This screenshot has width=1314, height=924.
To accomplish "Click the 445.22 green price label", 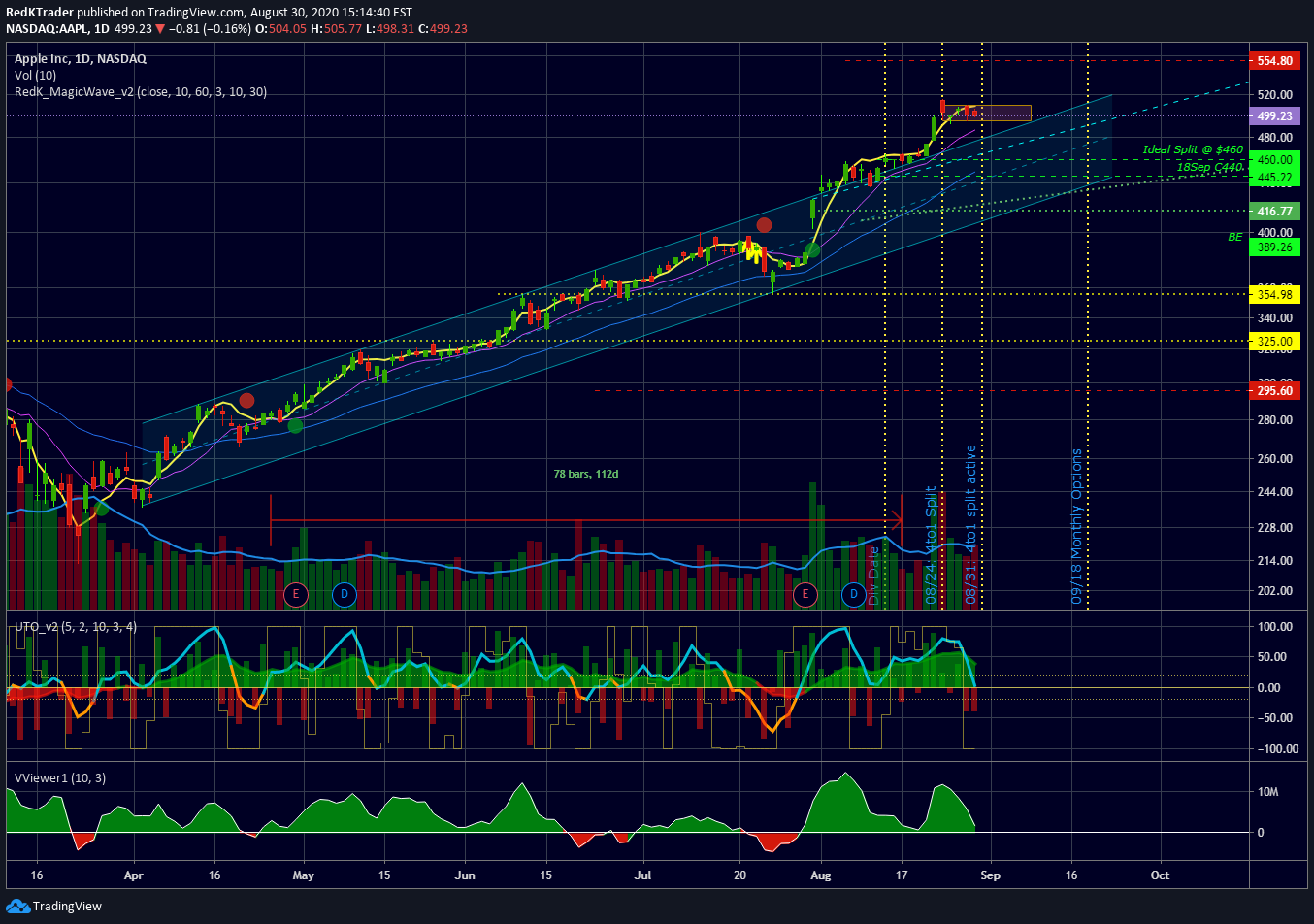I will pyautogui.click(x=1275, y=178).
